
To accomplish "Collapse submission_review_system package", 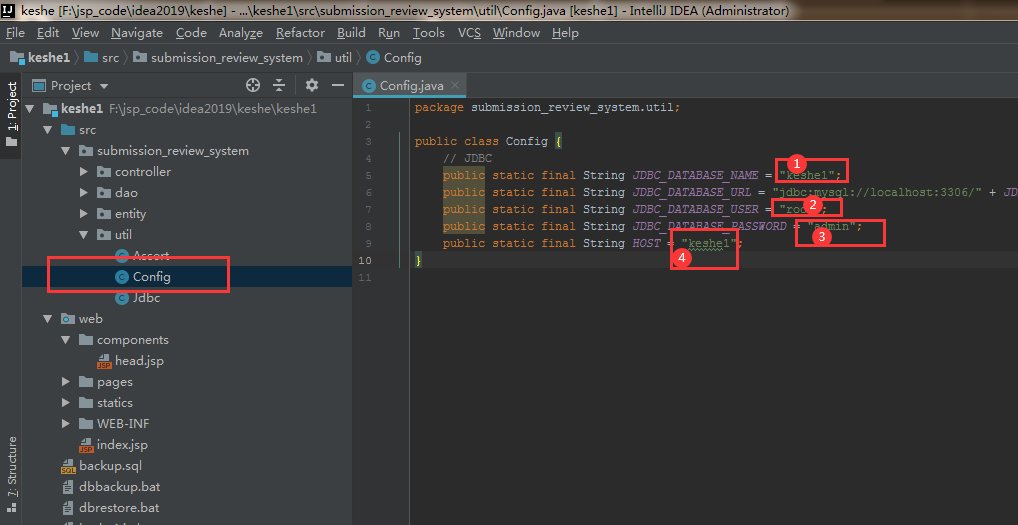I will (x=65, y=151).
